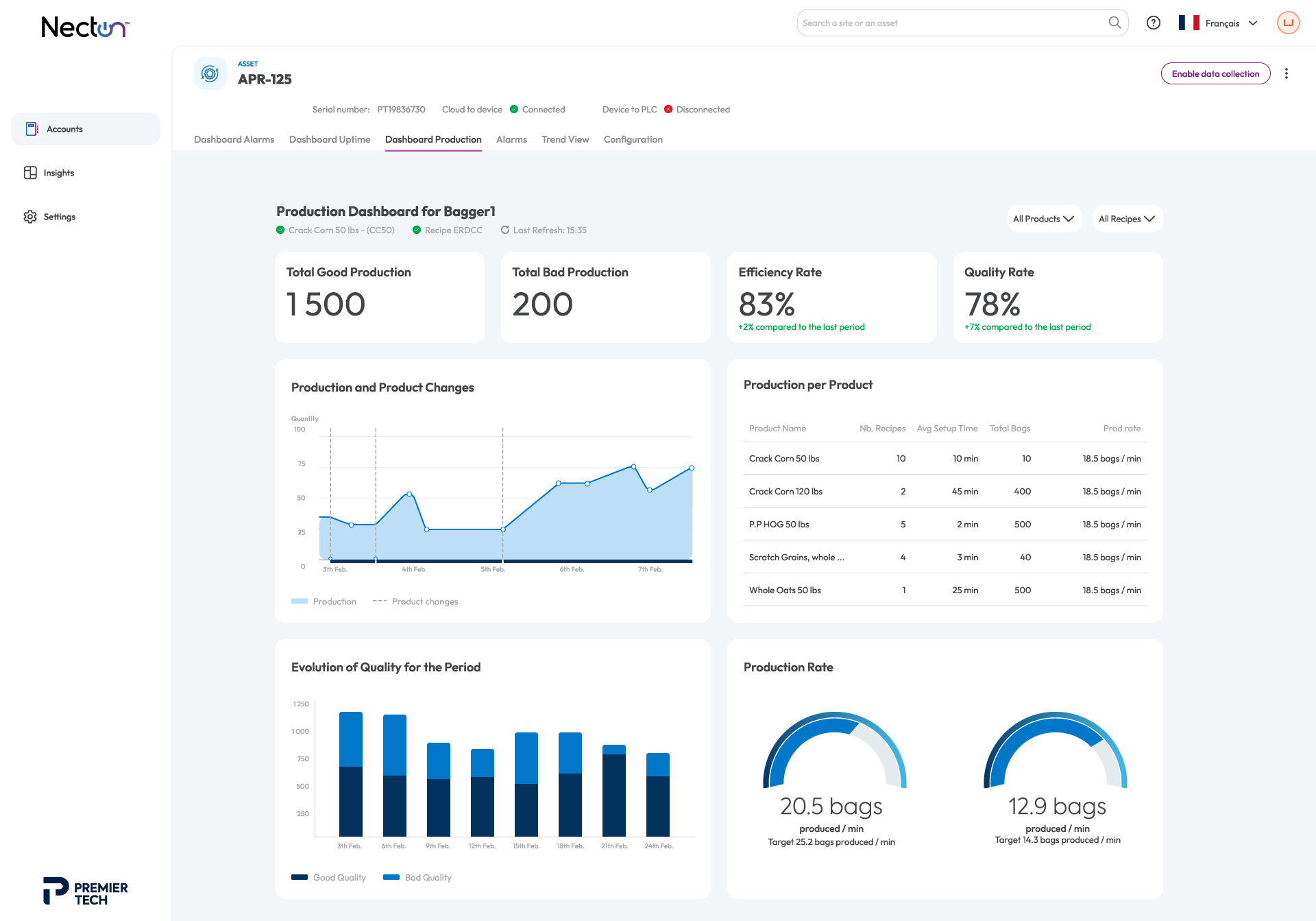
Task: Click the Last Refresh icon
Action: coord(505,230)
